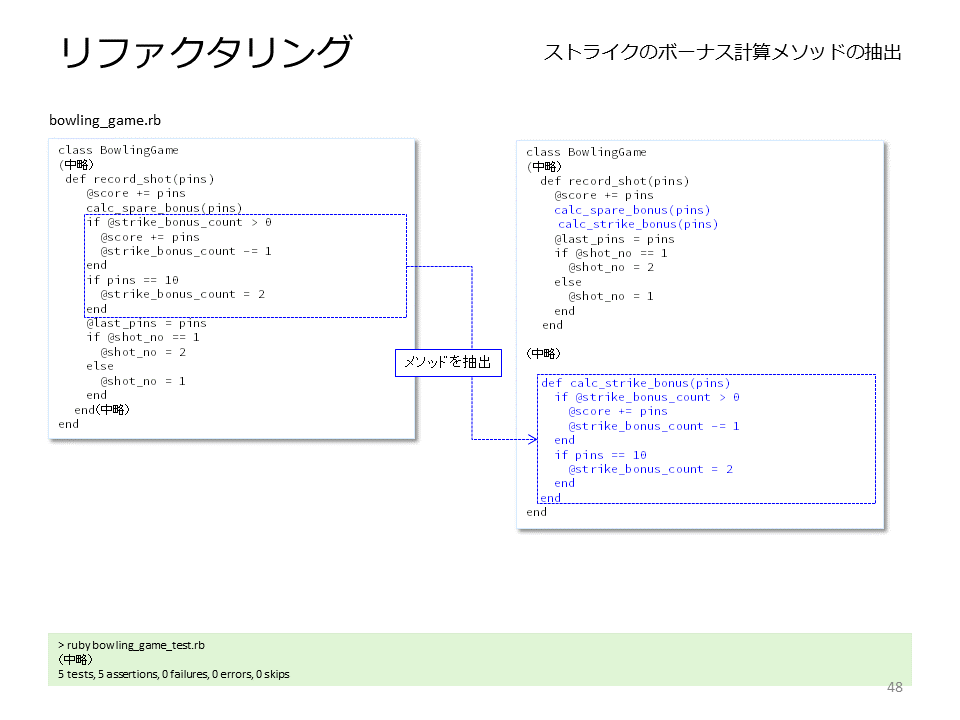Select the '5 tests, 5 assertions, 0 failures' result line

pos(174,674)
